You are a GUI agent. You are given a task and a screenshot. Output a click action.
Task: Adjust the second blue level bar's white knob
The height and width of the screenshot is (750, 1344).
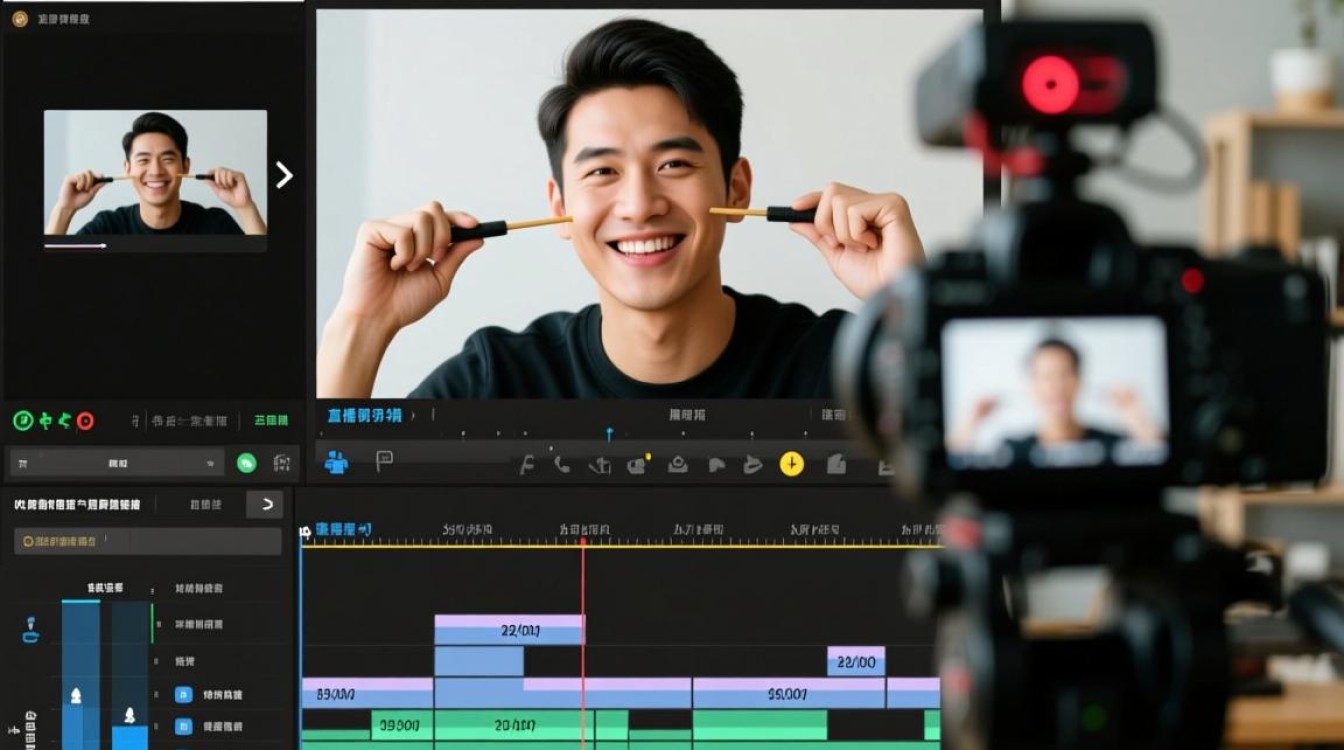pyautogui.click(x=129, y=715)
